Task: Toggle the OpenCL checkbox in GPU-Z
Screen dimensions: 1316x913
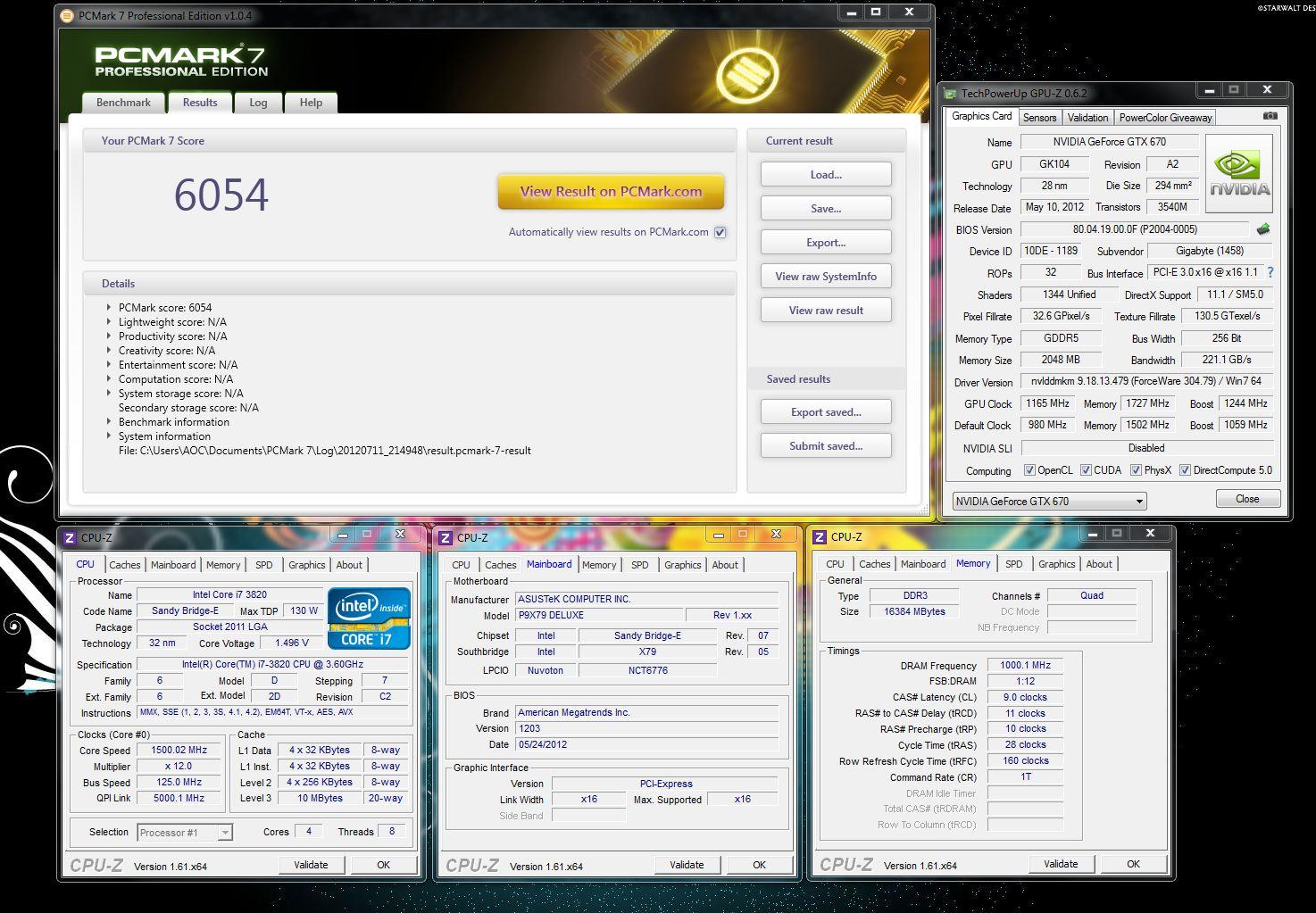Action: point(1029,470)
